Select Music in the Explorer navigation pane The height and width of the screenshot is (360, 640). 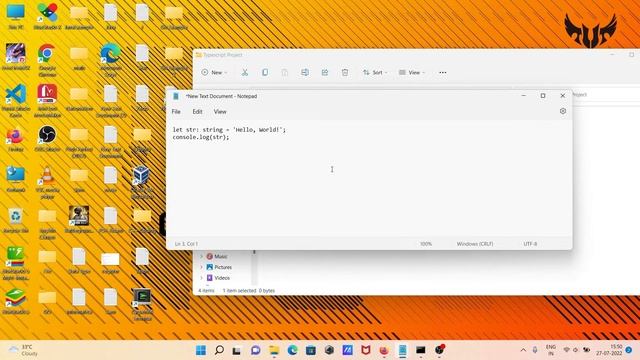tap(217, 256)
